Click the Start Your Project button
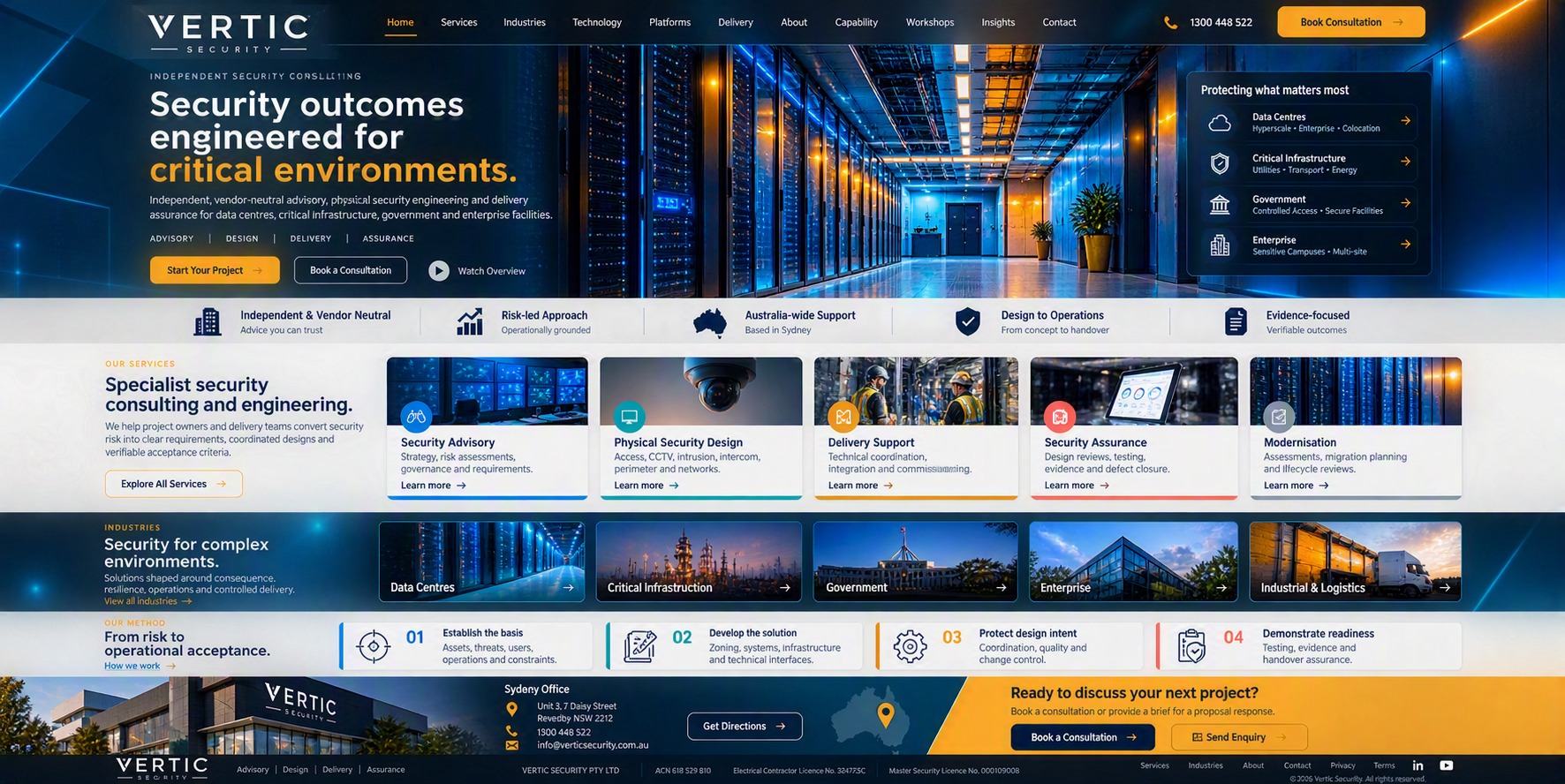This screenshot has height=784, width=1565. pos(215,270)
